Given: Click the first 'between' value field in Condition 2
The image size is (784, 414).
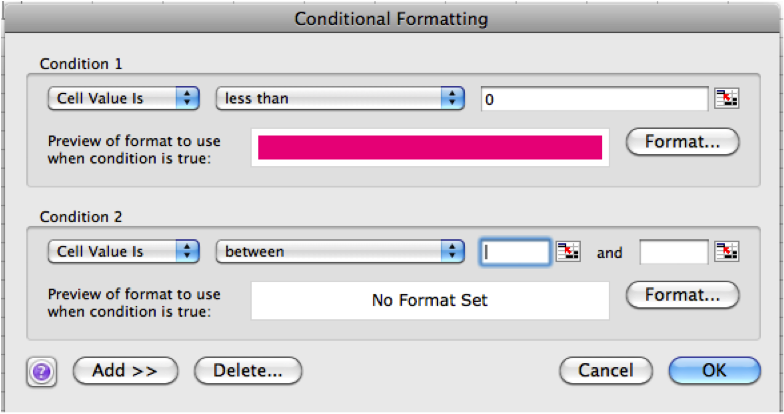Looking at the screenshot, I should click(x=515, y=252).
